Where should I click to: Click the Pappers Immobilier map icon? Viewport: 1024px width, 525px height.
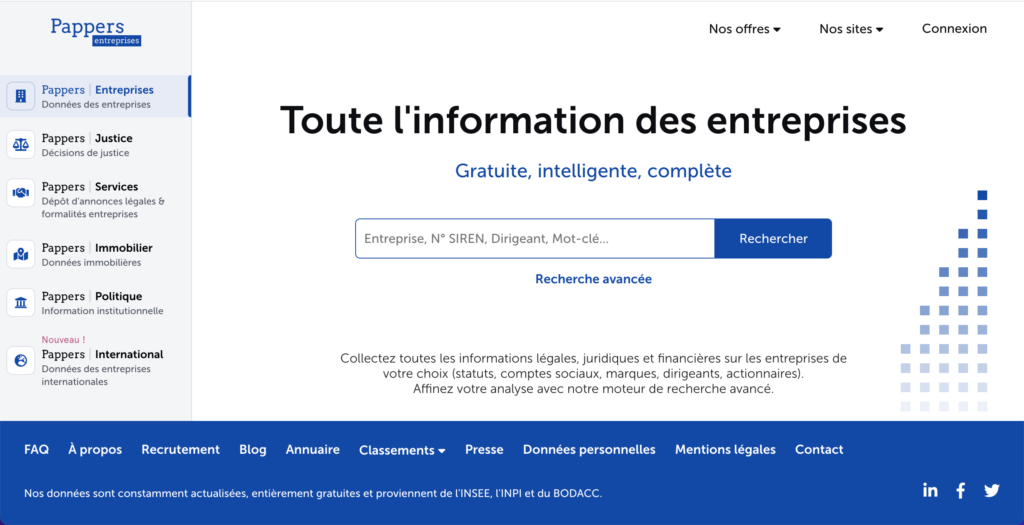(x=21, y=254)
